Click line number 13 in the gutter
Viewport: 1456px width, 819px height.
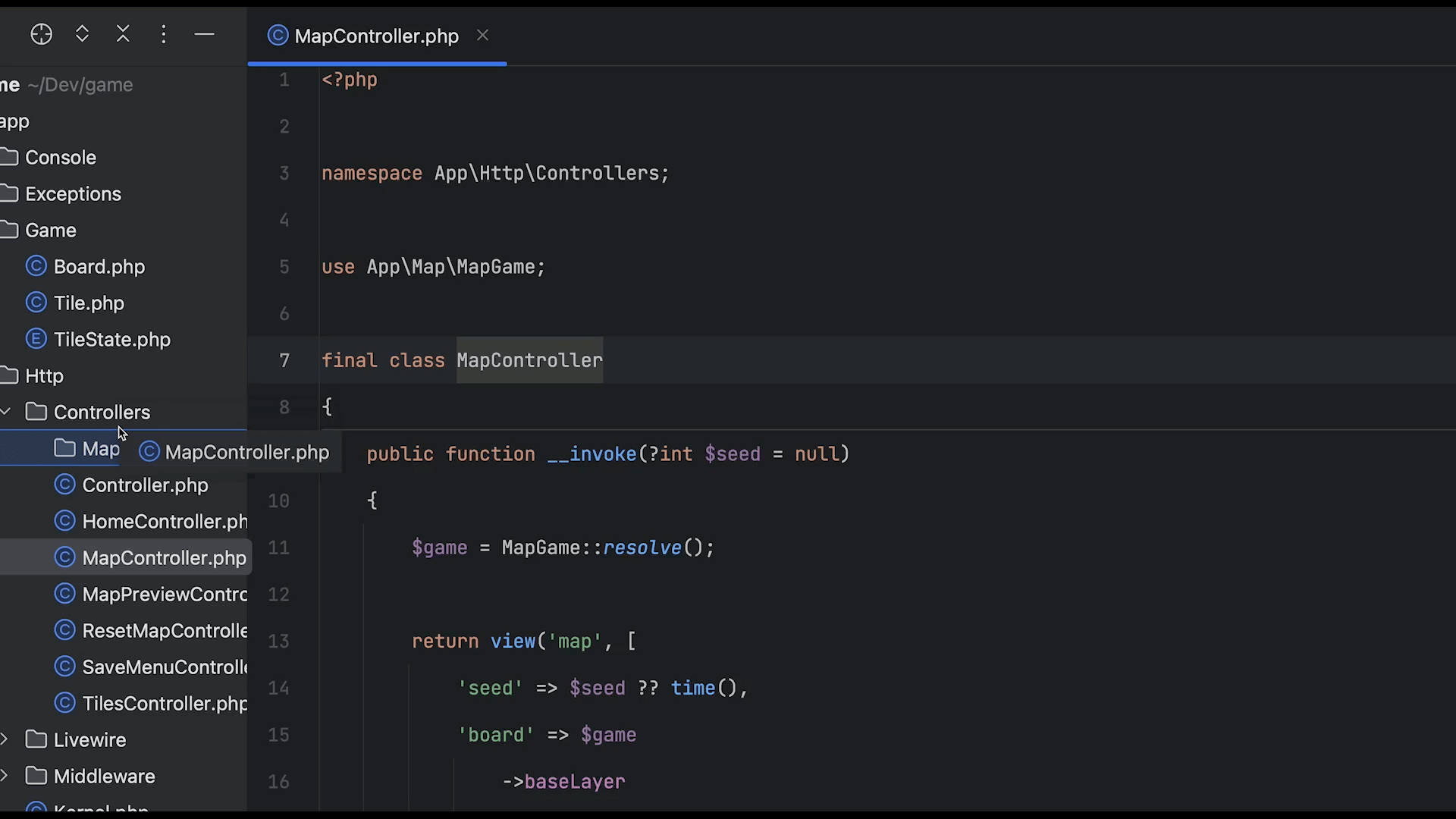point(278,642)
